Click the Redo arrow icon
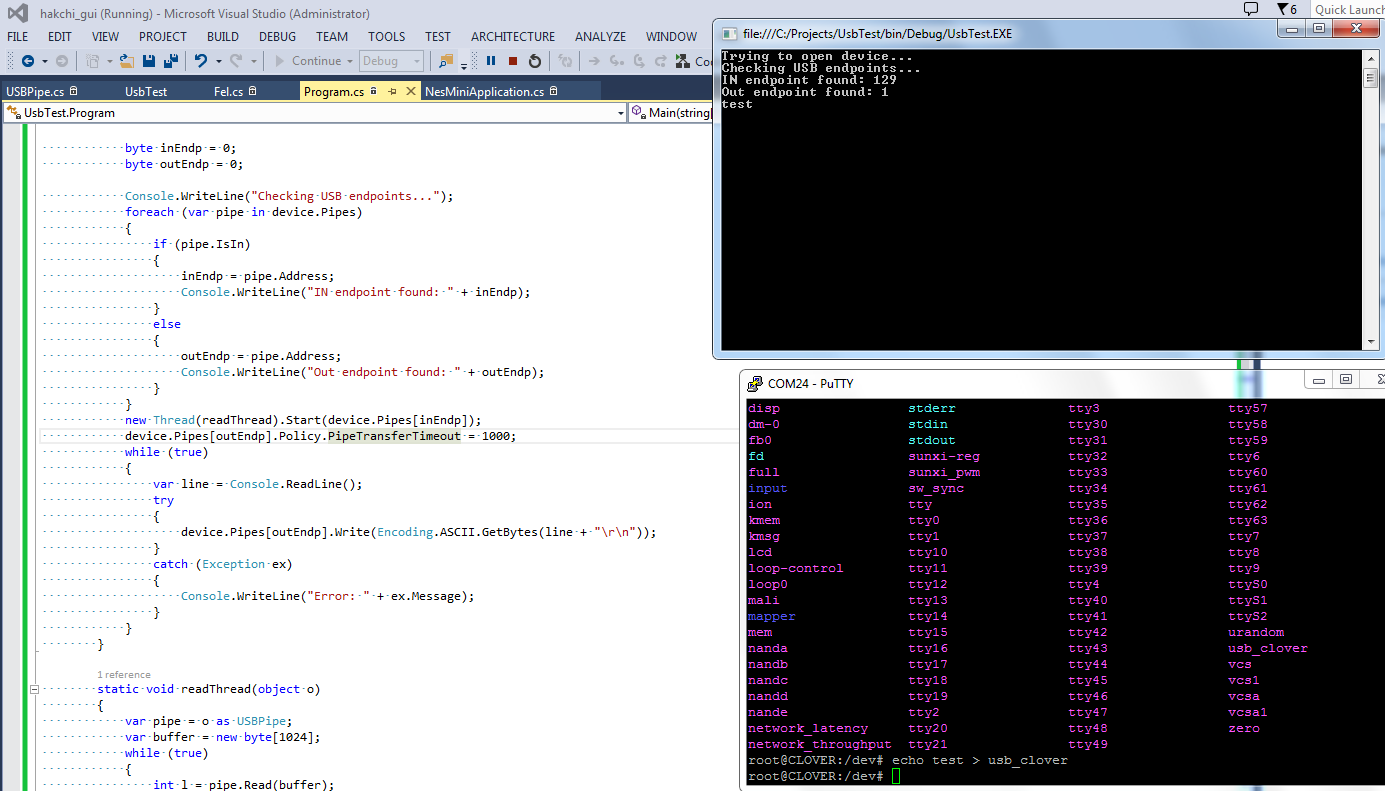The width and height of the screenshot is (1385, 791). [236, 61]
